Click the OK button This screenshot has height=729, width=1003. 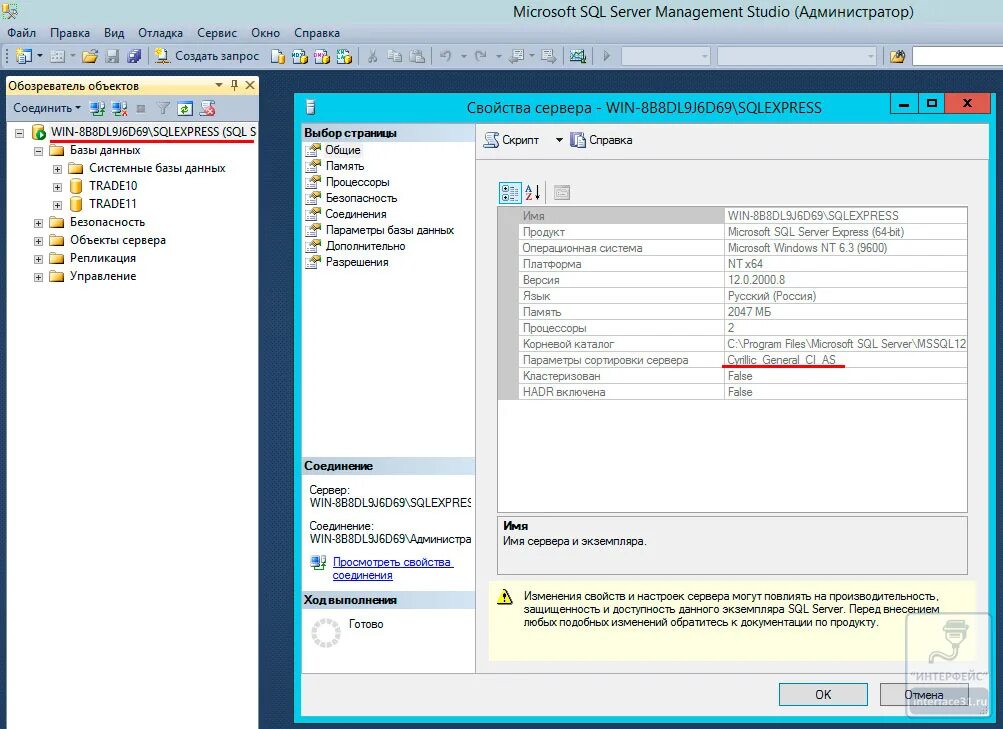[823, 694]
